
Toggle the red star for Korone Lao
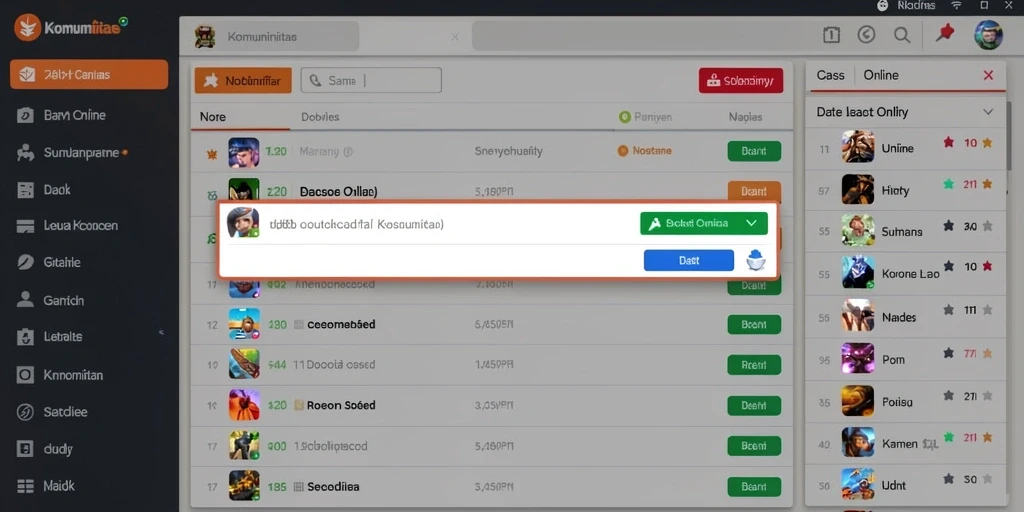point(987,266)
